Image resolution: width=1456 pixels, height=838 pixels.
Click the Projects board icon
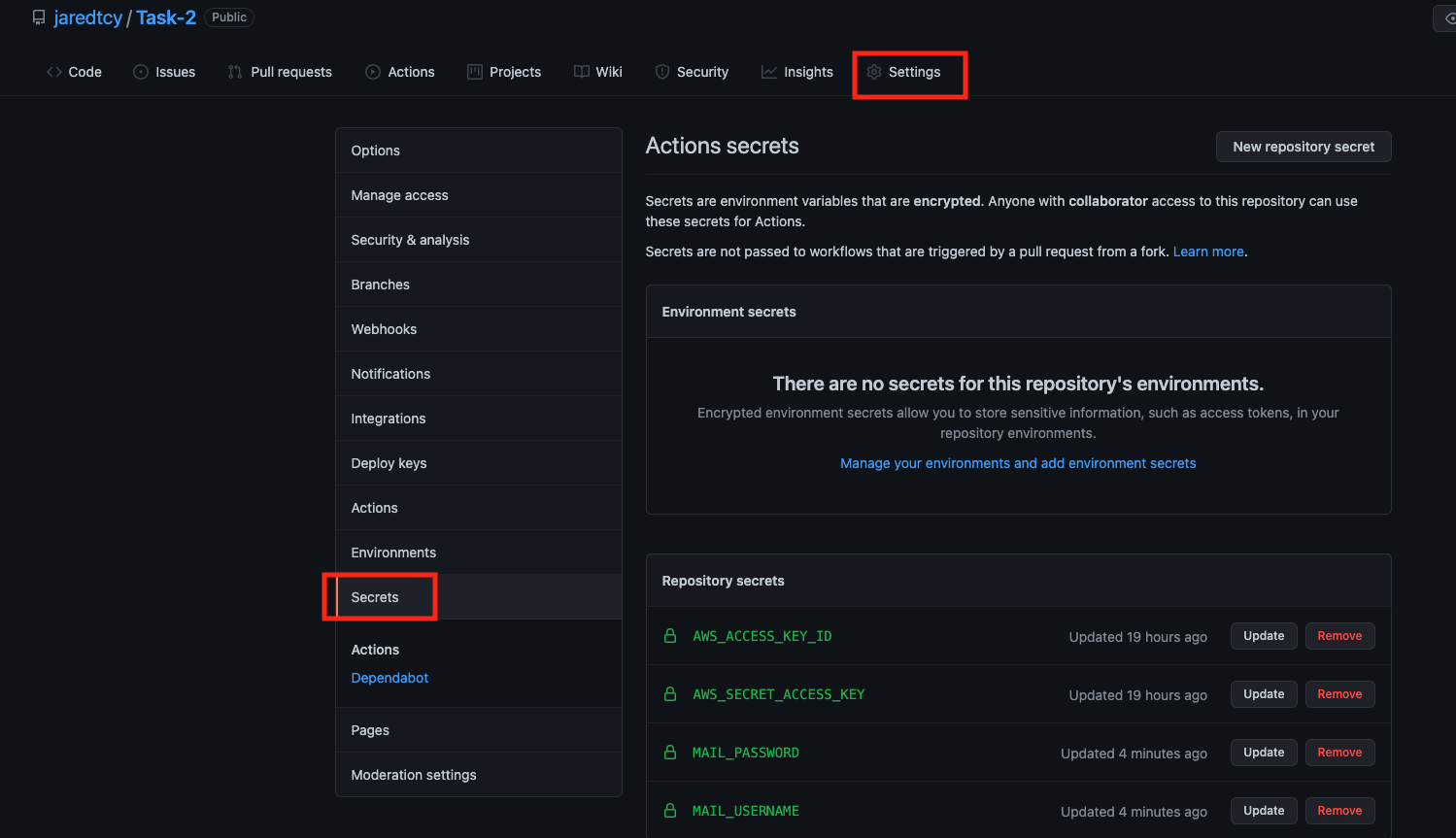[476, 71]
